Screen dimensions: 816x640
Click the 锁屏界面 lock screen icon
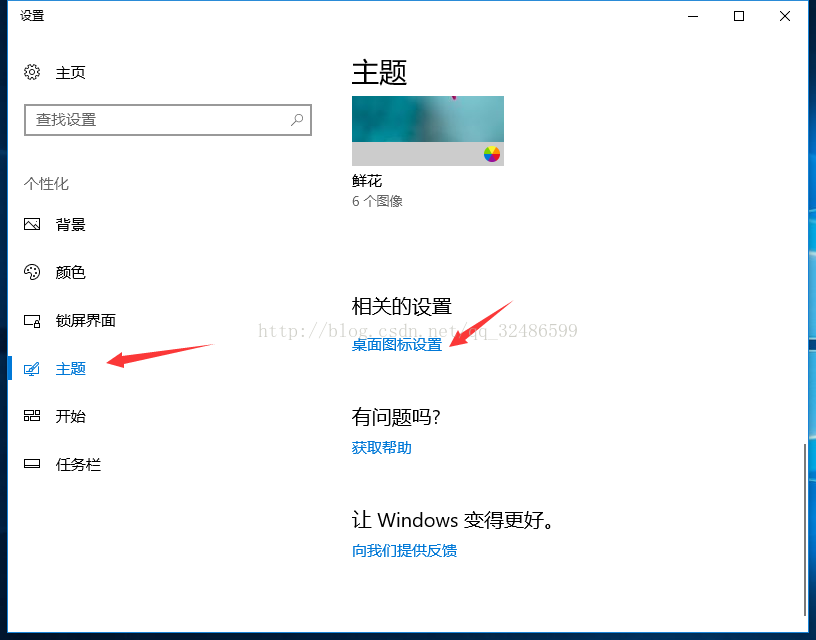[x=32, y=321]
